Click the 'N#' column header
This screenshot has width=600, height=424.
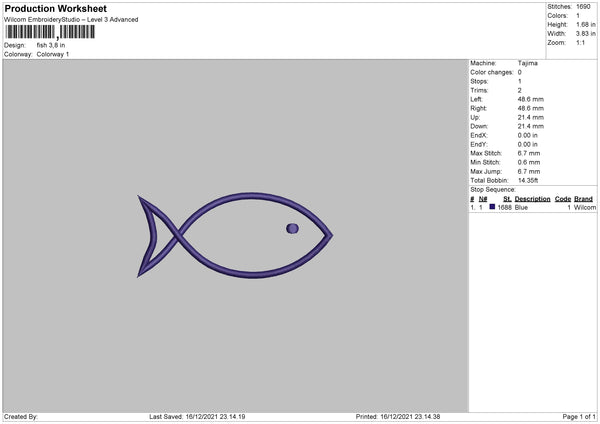[483, 199]
